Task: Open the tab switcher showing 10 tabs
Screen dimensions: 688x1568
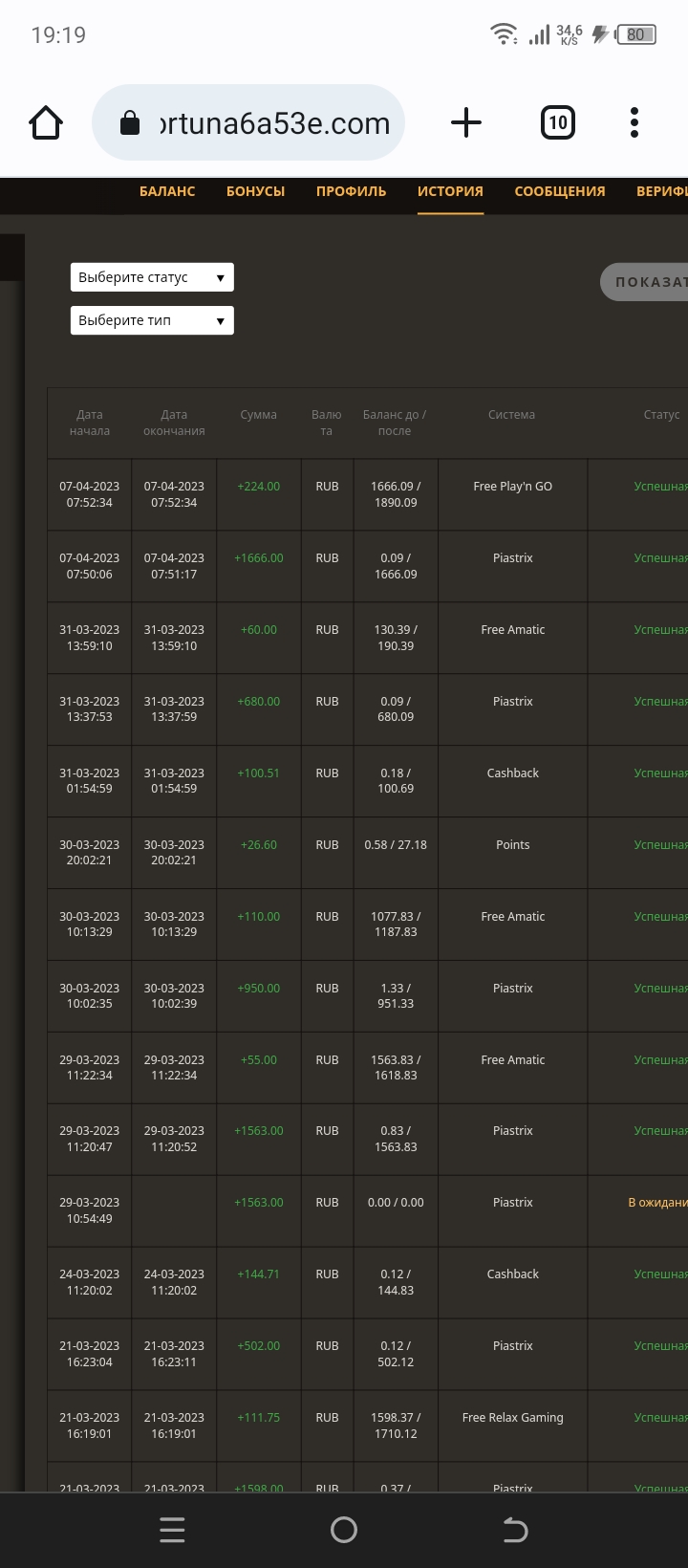Action: (x=558, y=123)
